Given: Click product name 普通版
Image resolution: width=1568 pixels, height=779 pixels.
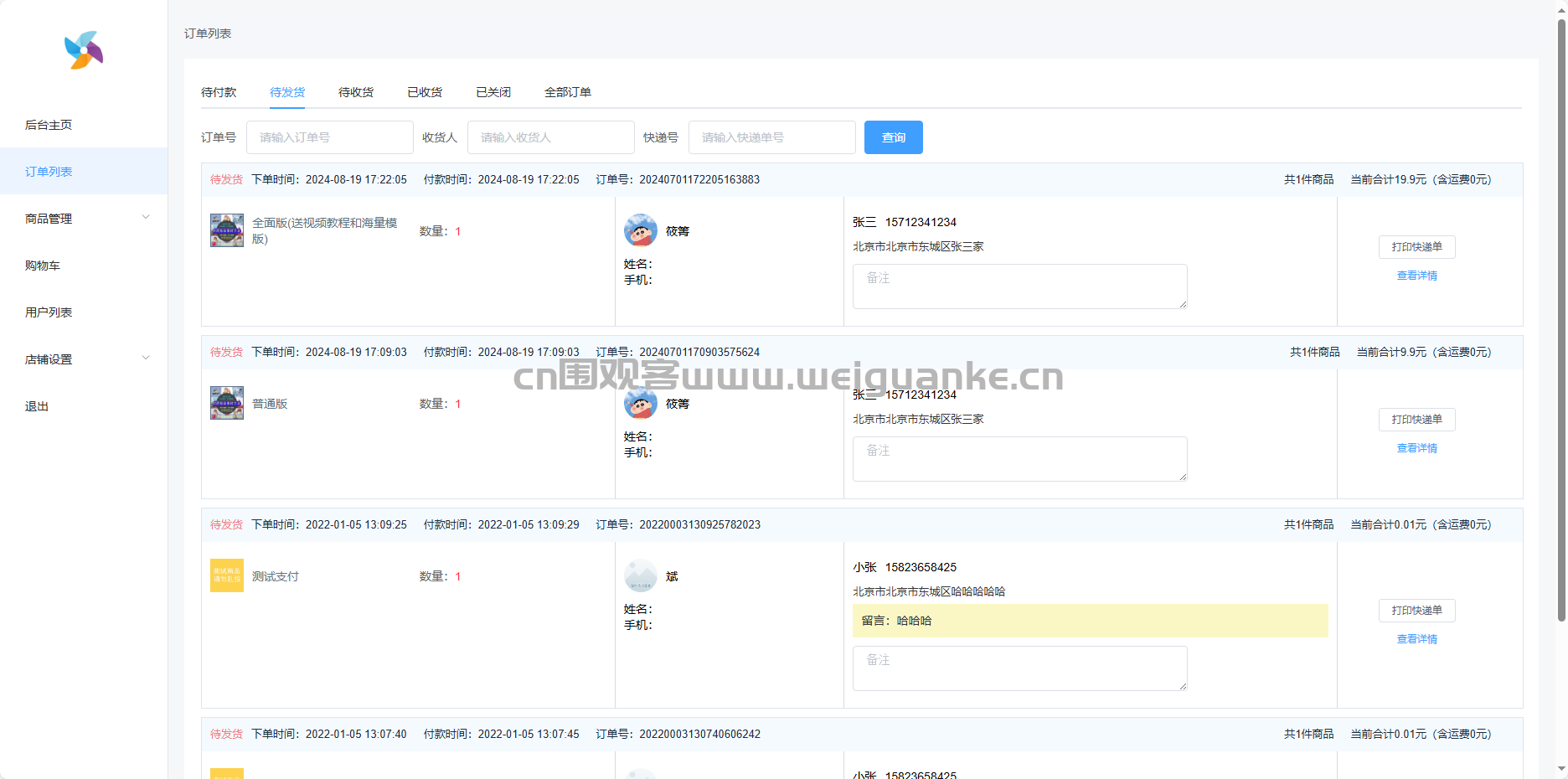Looking at the screenshot, I should [270, 404].
